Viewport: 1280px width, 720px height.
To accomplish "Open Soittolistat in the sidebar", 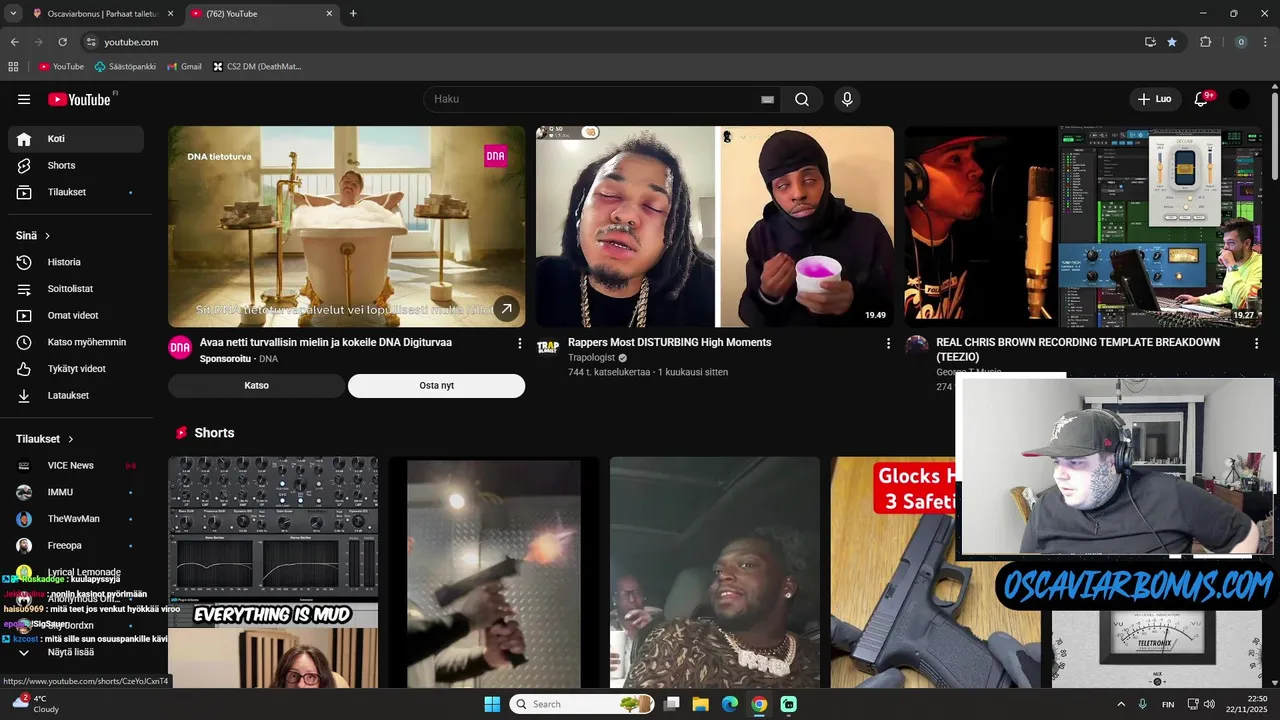I will click(x=76, y=289).
